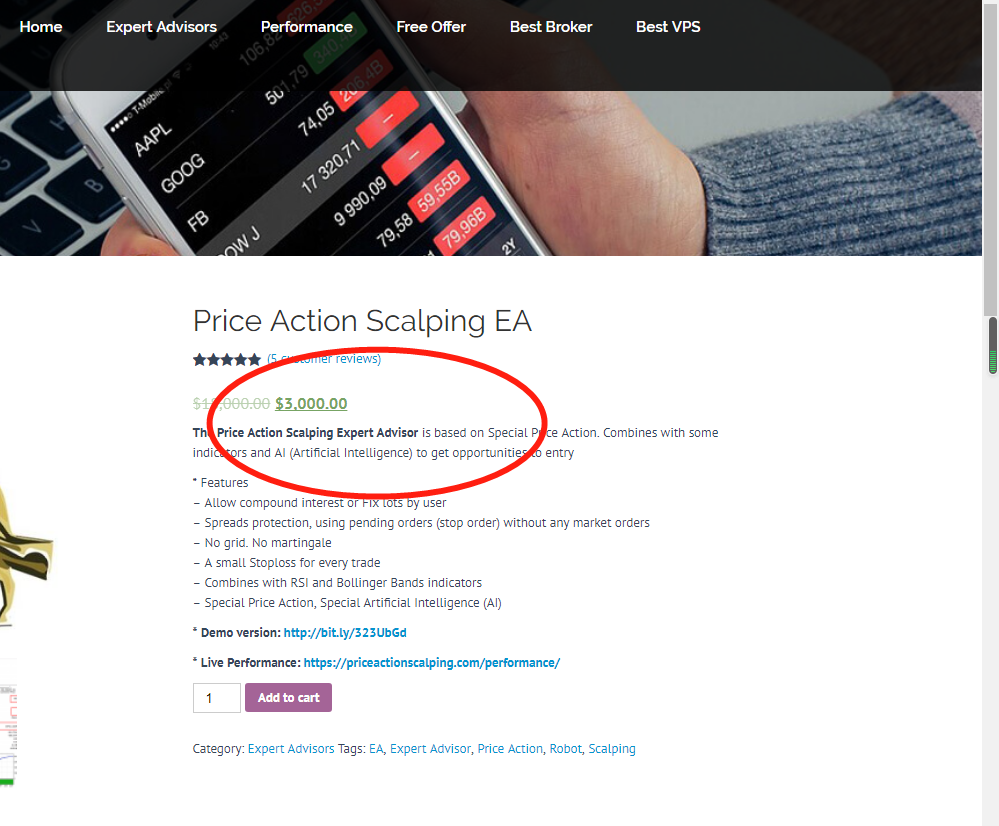Click the $3,000.00 sale price
This screenshot has height=826, width=999.
(x=311, y=404)
